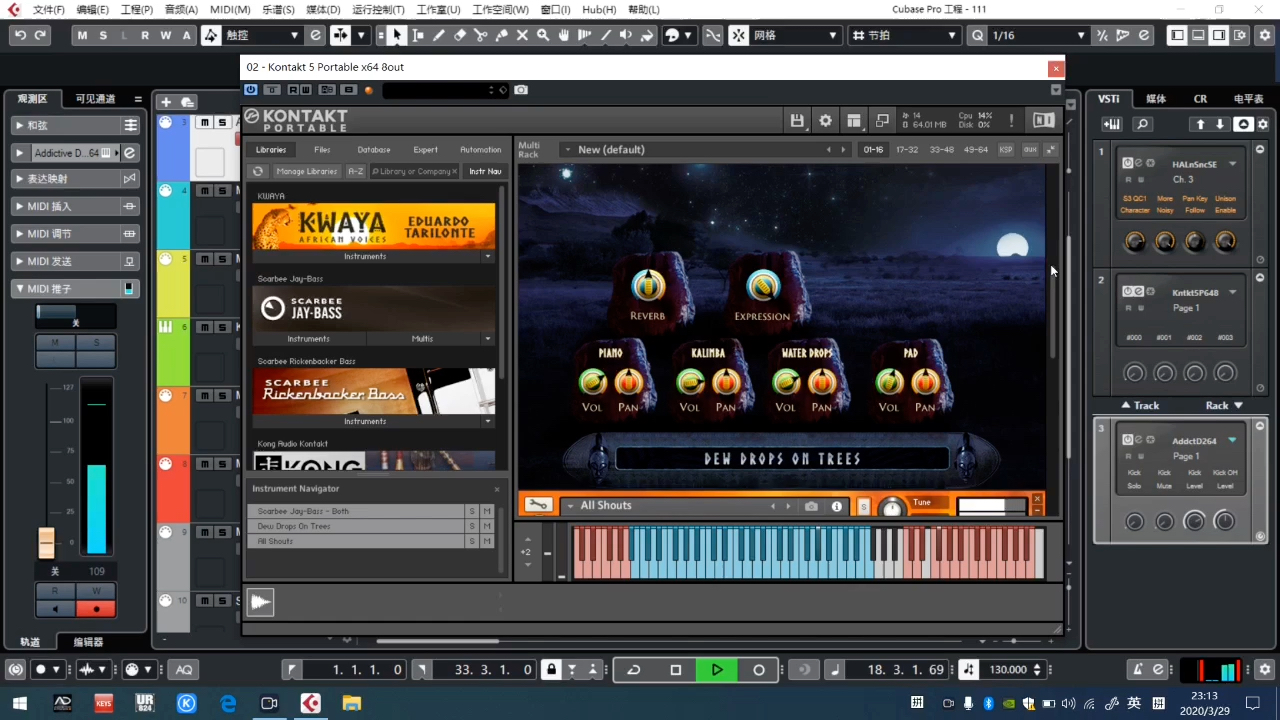Viewport: 1280px width, 720px height.
Task: Toggle right zone visibility
Action: (x=1218, y=35)
